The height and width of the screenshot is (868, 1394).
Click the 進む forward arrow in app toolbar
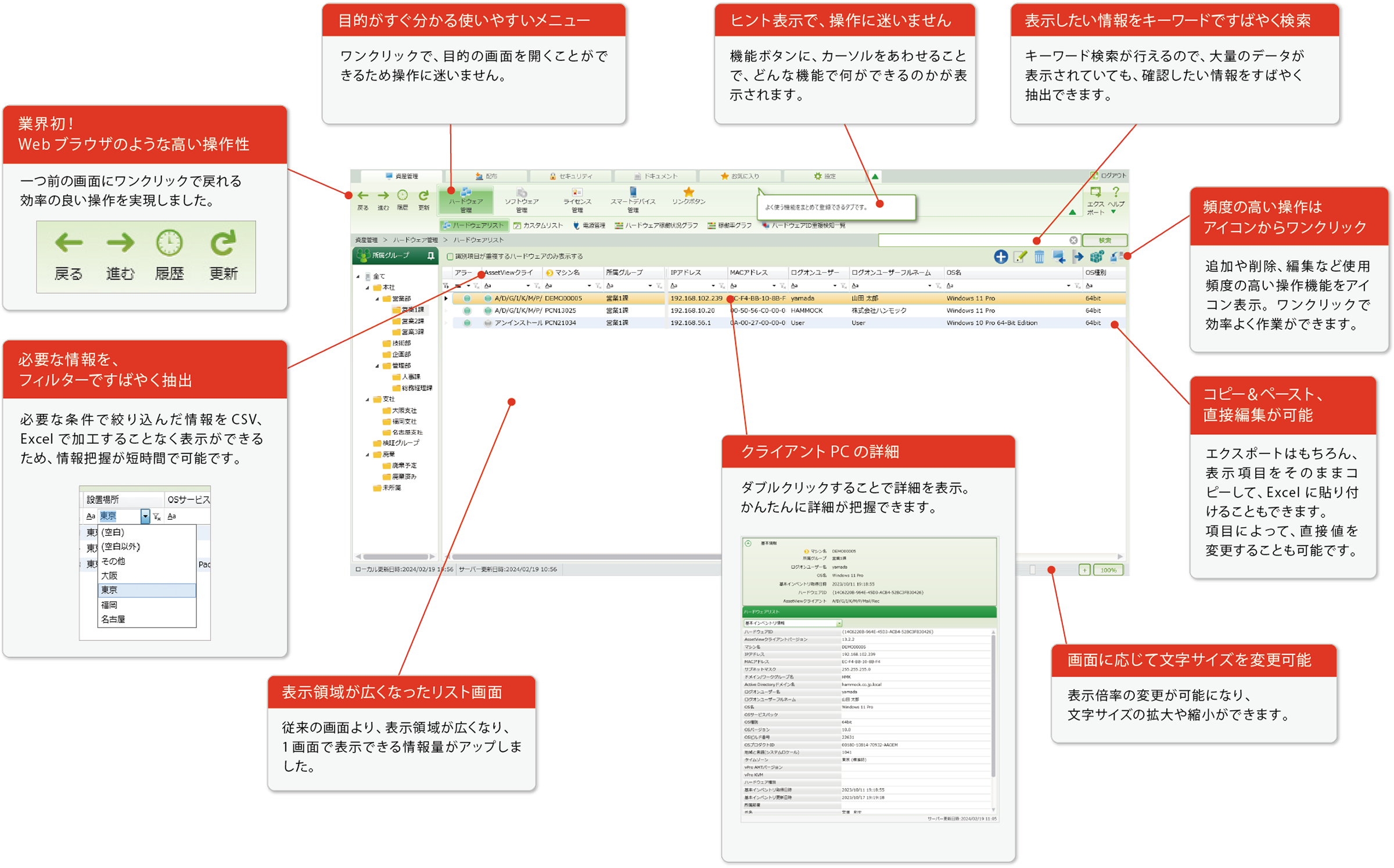coord(383,197)
